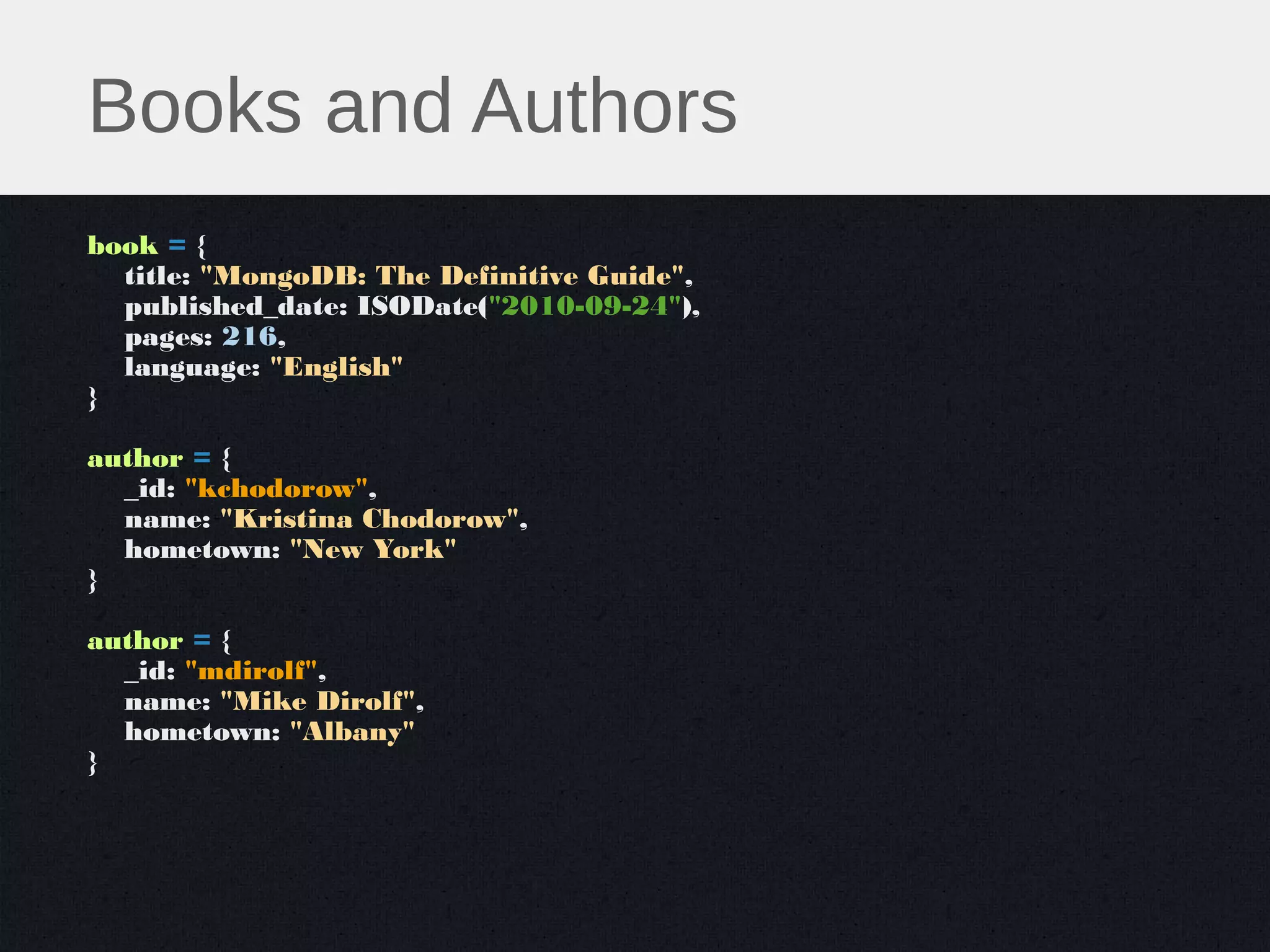This screenshot has width=1270, height=952.
Task: Click the second 'author' variable name
Action: point(135,641)
